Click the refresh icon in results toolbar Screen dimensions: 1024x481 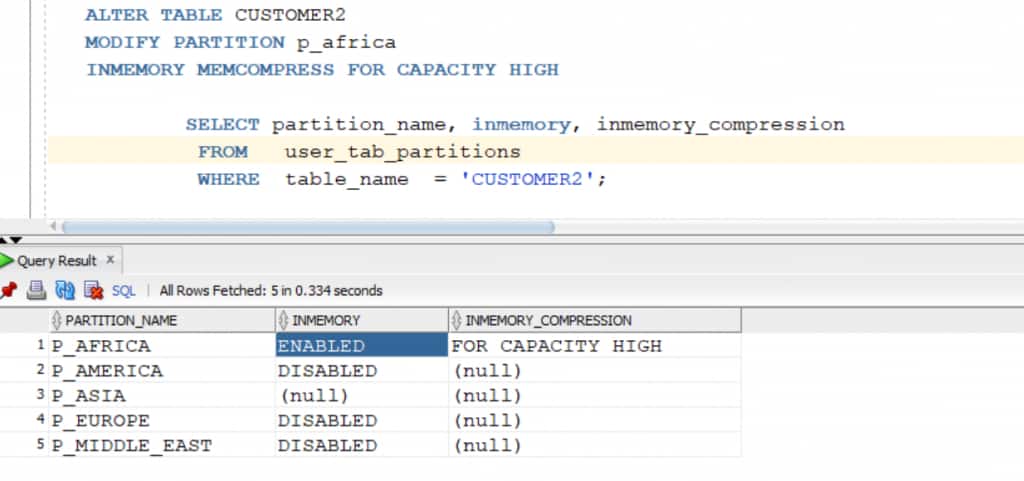(65, 290)
